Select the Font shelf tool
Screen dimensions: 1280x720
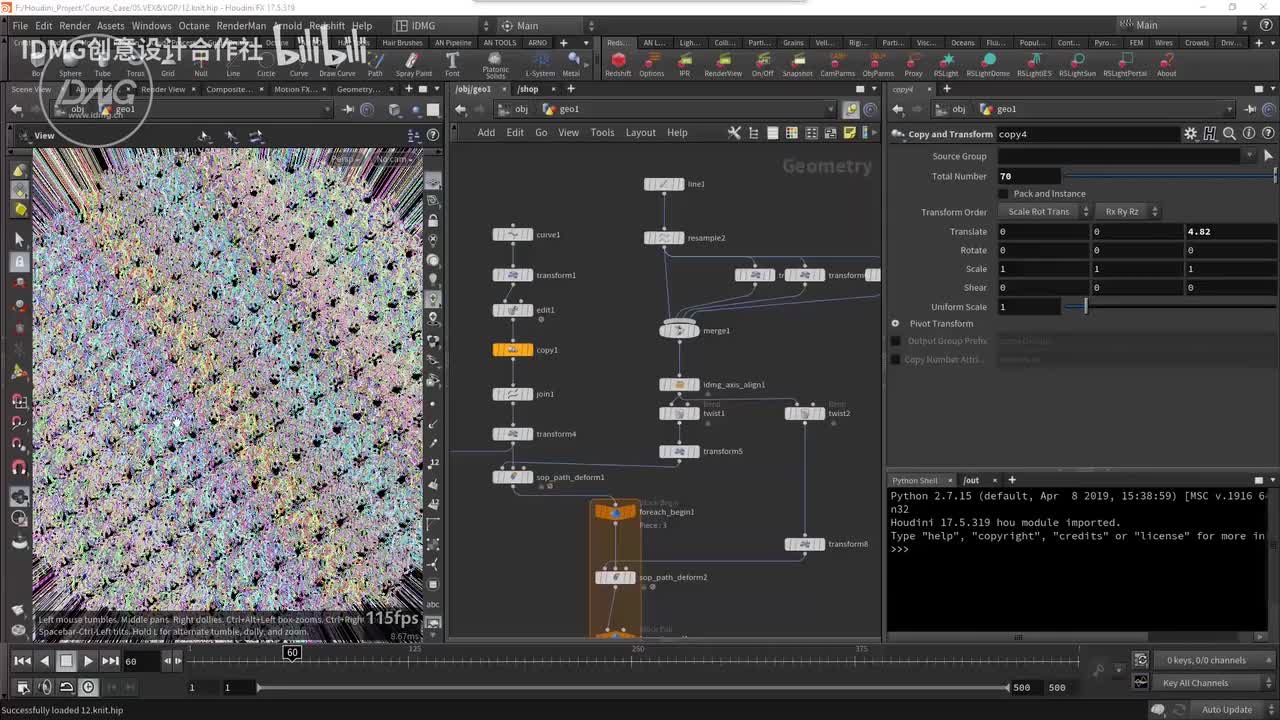(x=452, y=63)
